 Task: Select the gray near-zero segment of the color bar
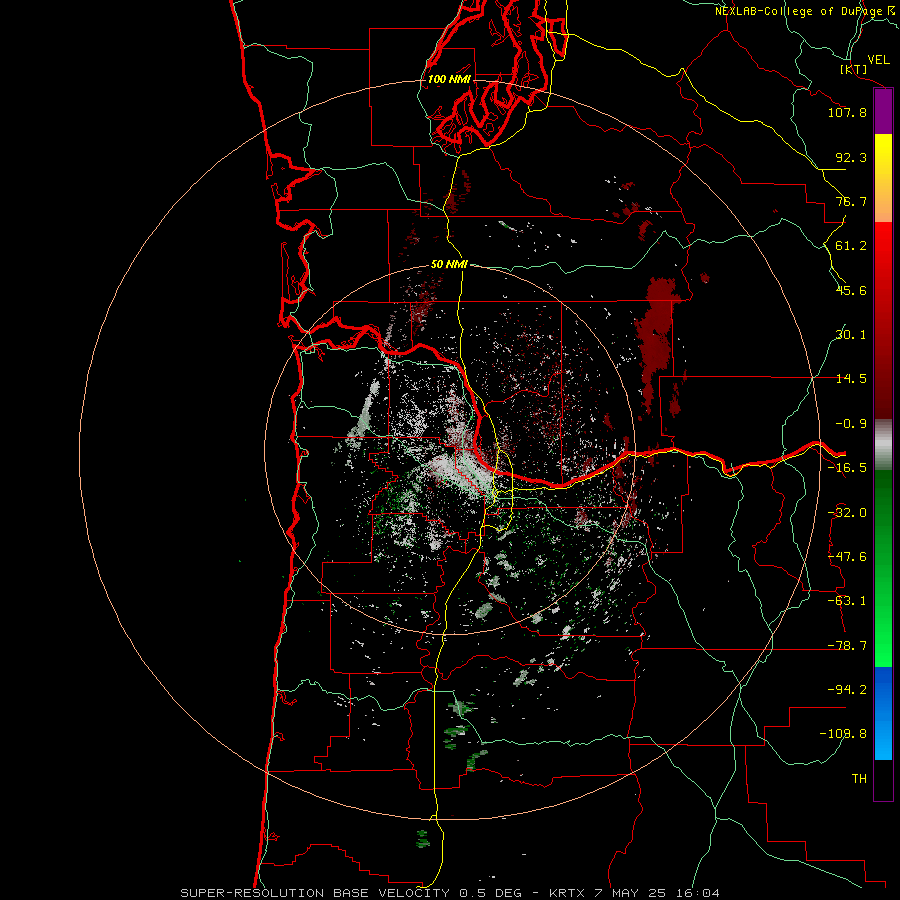(883, 445)
